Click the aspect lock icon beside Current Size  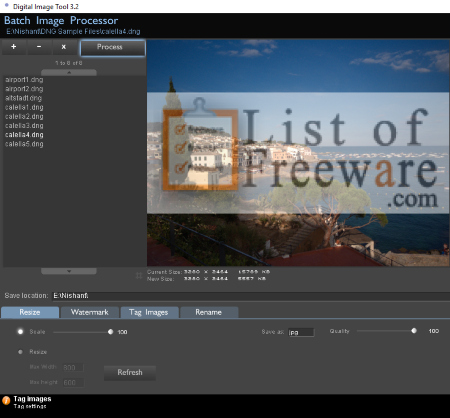point(139,276)
